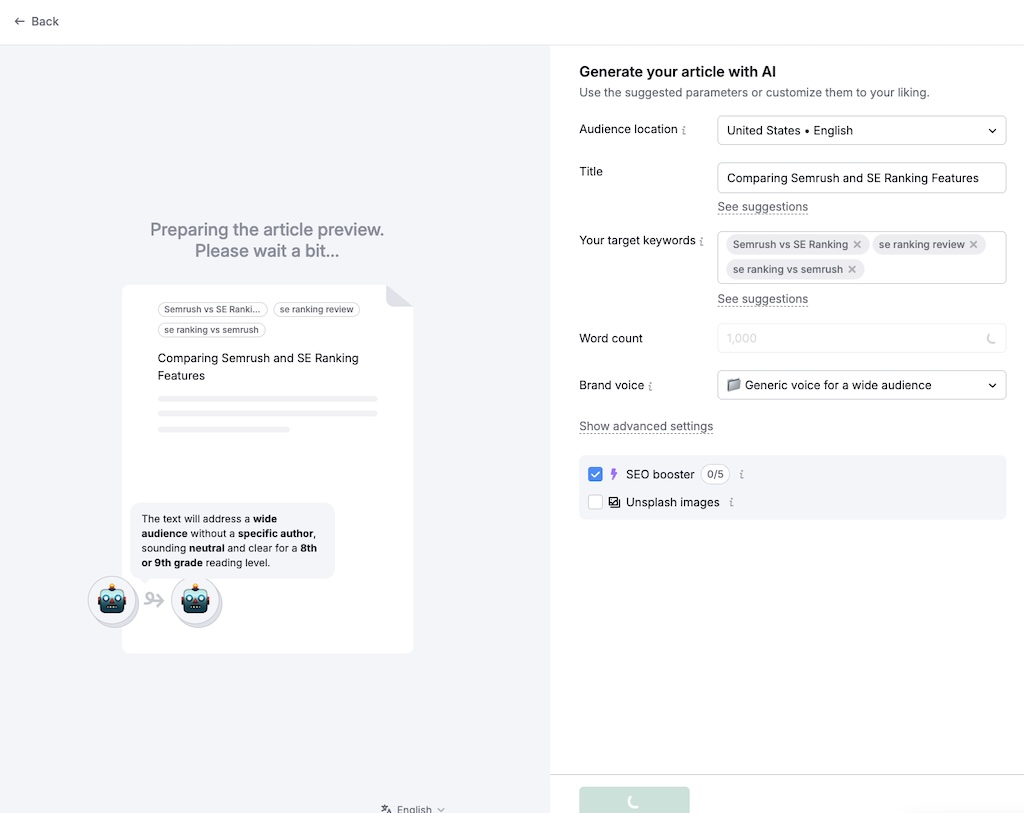Go back using the Back arrow
The height and width of the screenshot is (813, 1024).
click(x=36, y=22)
